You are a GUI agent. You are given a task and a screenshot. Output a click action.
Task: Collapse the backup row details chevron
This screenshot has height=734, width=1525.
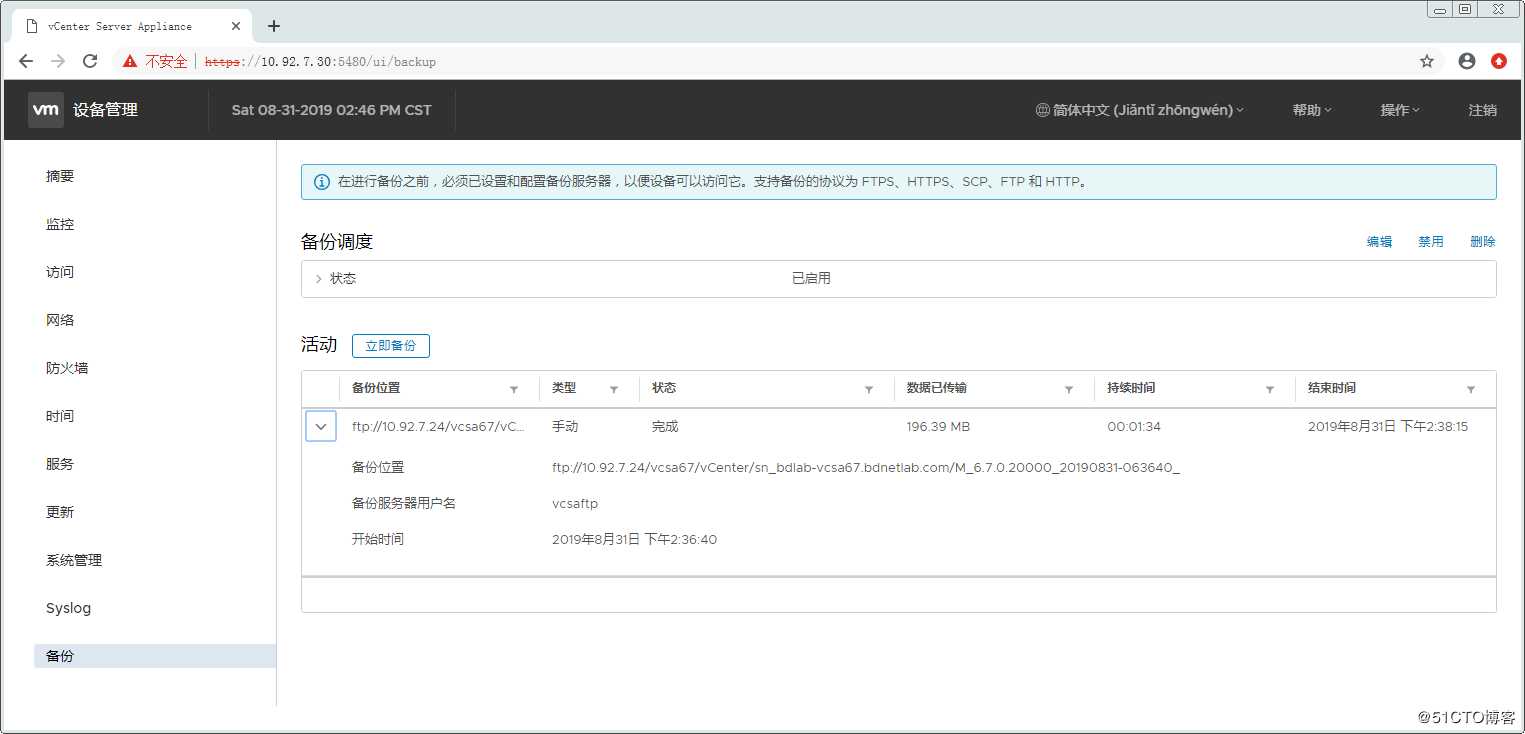click(x=321, y=427)
